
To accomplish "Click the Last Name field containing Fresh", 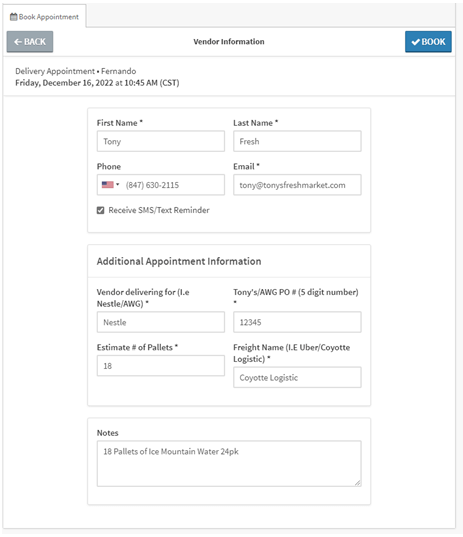I will [x=297, y=141].
